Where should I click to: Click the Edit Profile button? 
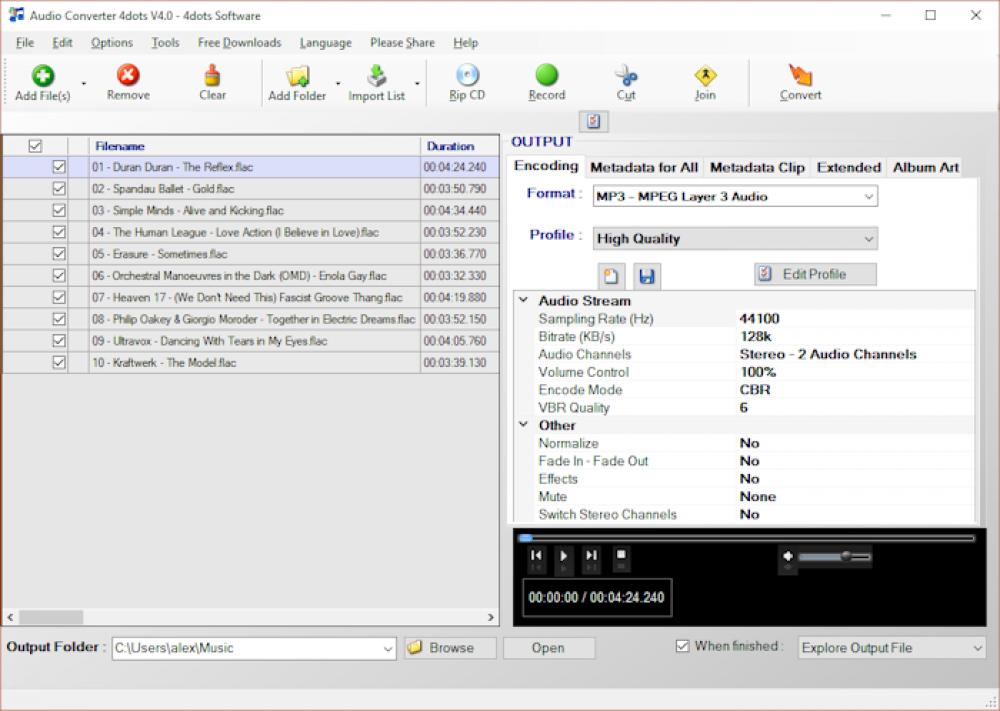click(815, 274)
